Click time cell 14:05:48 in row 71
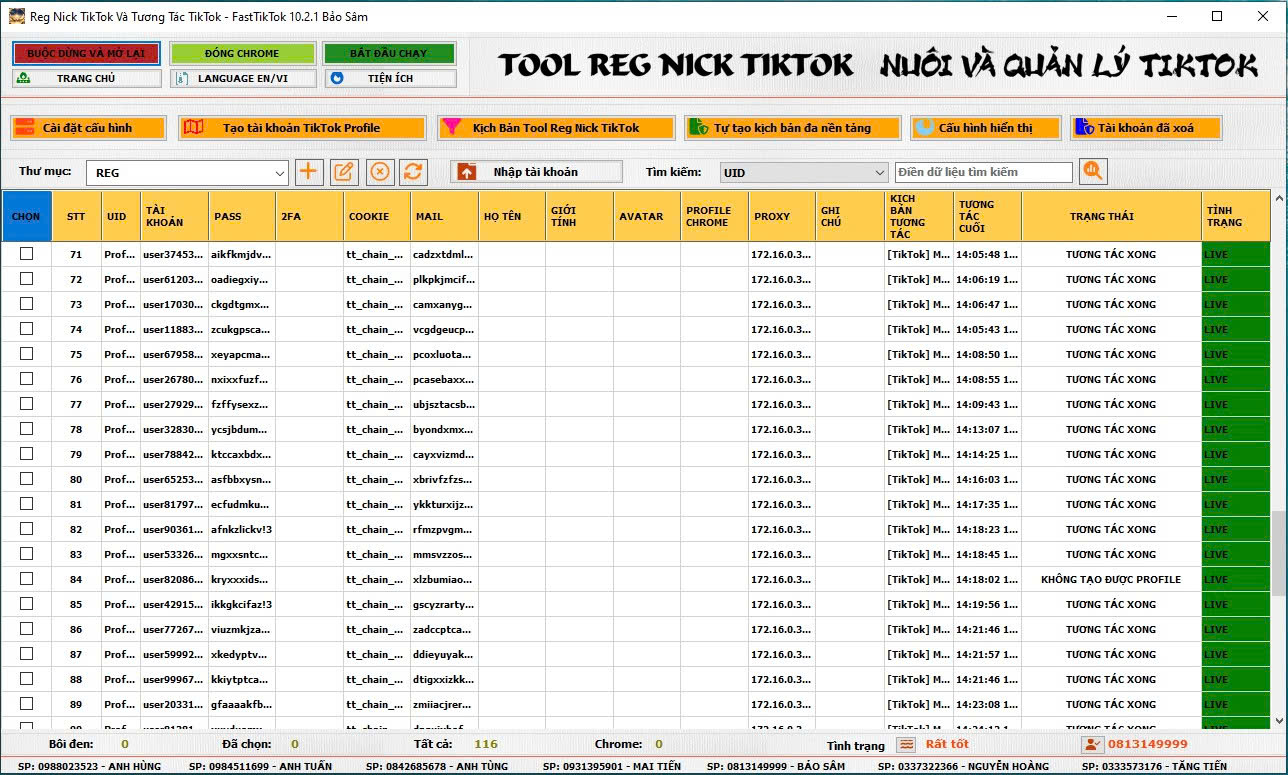Image resolution: width=1288 pixels, height=775 pixels. [987, 254]
